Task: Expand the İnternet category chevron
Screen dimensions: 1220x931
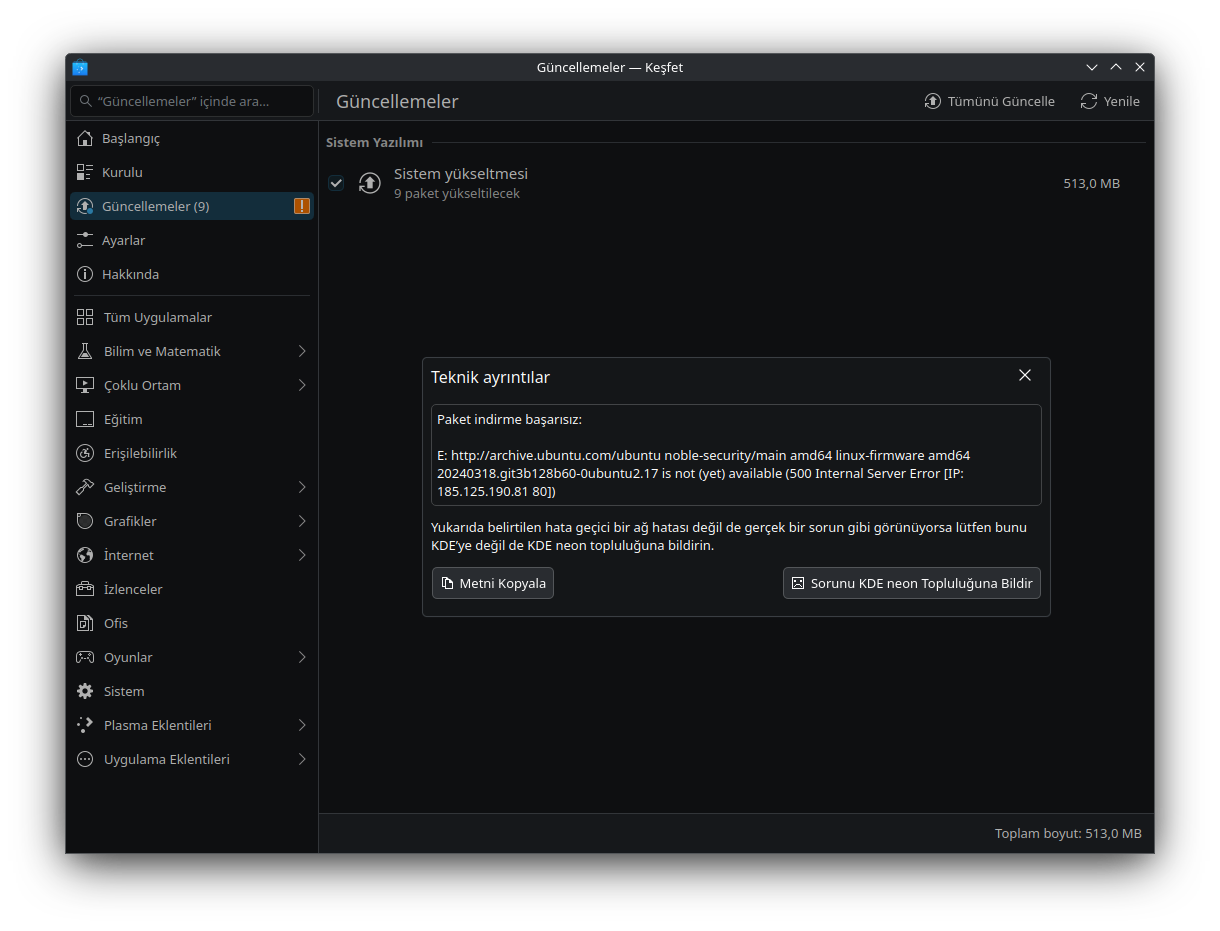Action: pos(301,555)
